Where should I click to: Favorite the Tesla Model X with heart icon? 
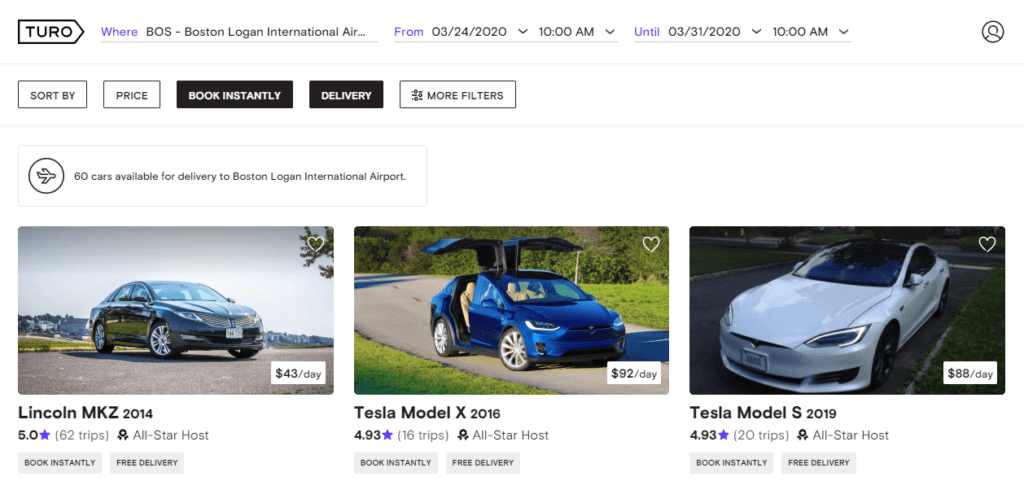651,244
